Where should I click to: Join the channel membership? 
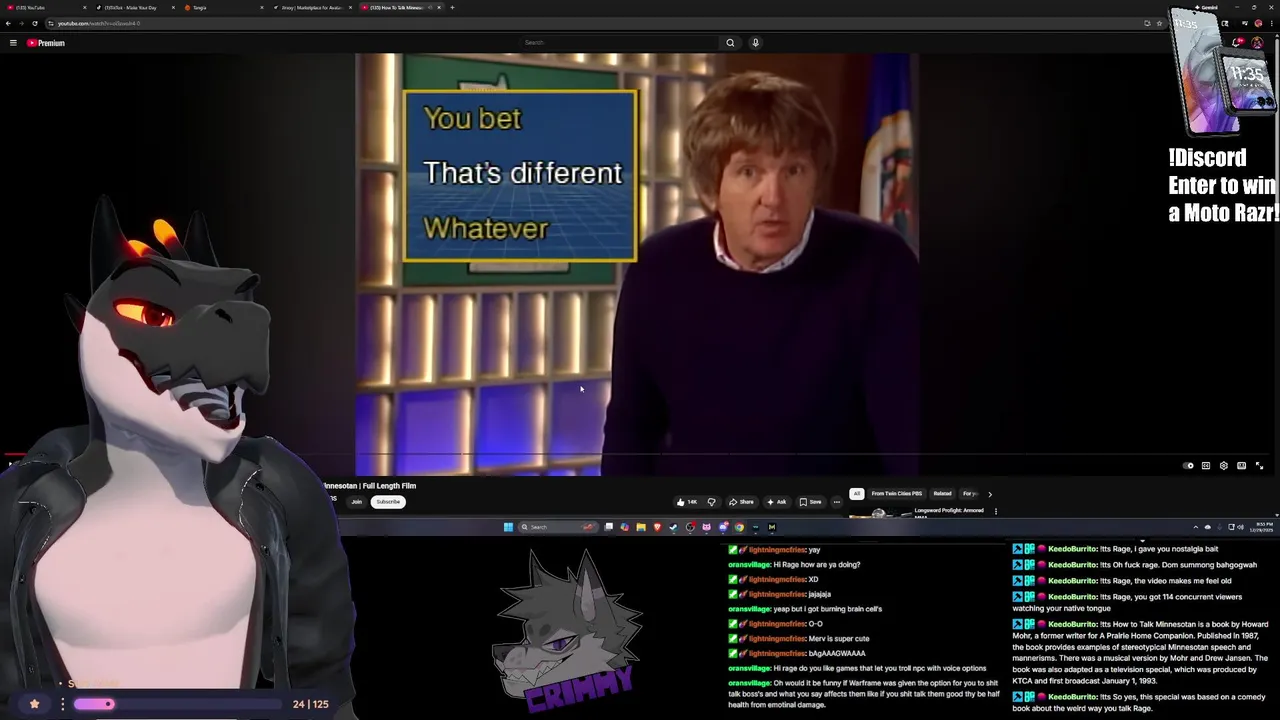pyautogui.click(x=356, y=502)
